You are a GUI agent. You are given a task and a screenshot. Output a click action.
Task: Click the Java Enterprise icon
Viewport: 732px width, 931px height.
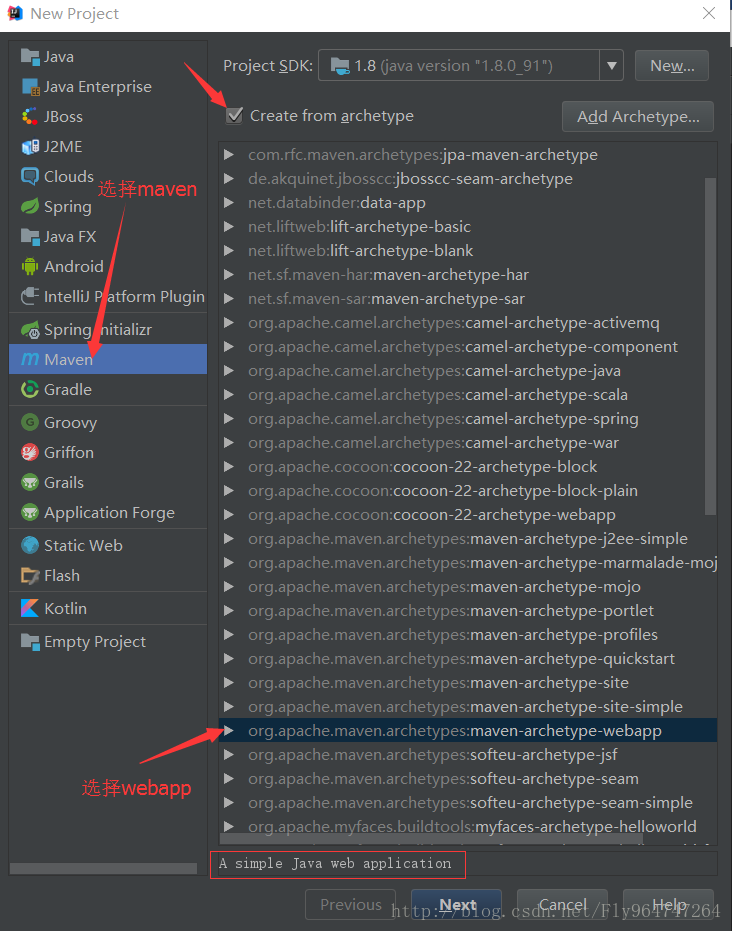click(30, 87)
